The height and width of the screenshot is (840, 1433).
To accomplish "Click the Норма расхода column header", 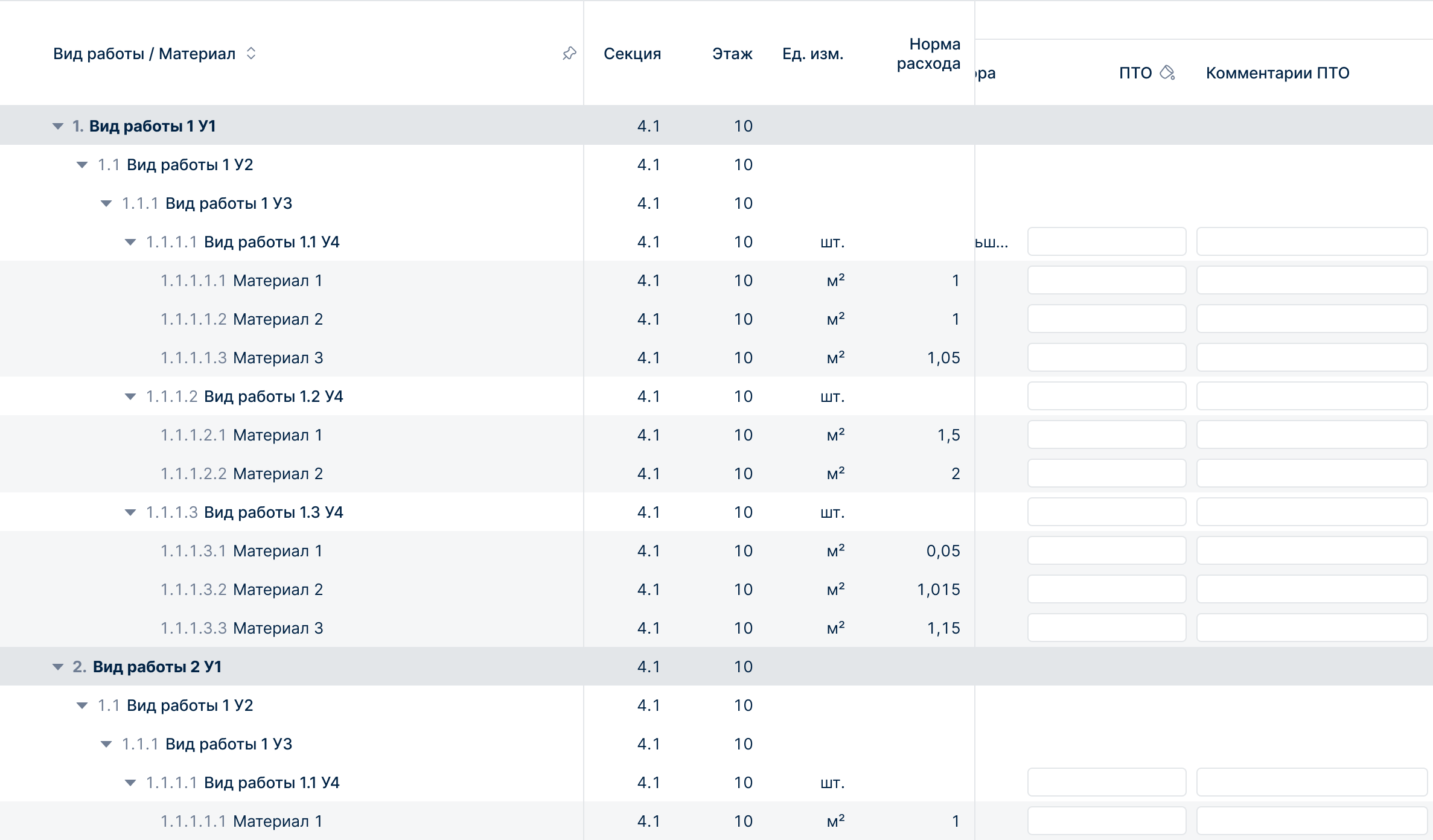I will click(x=928, y=54).
